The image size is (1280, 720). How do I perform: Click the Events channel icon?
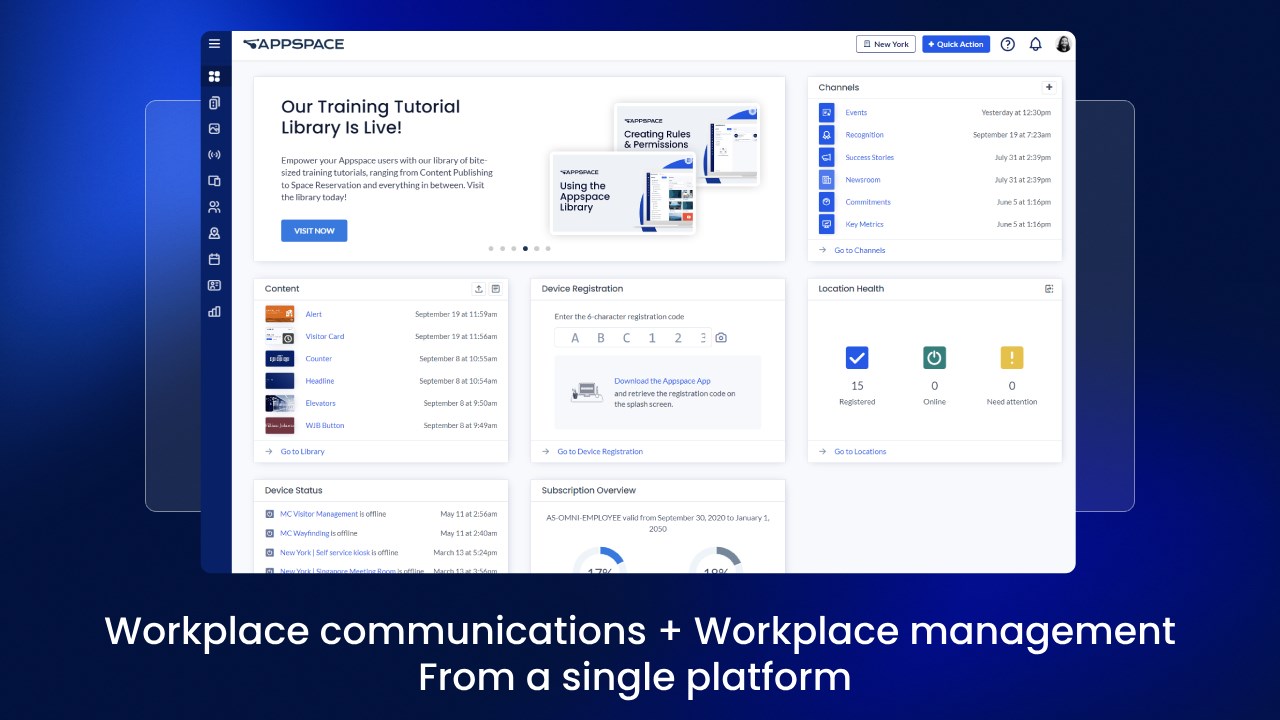826,113
